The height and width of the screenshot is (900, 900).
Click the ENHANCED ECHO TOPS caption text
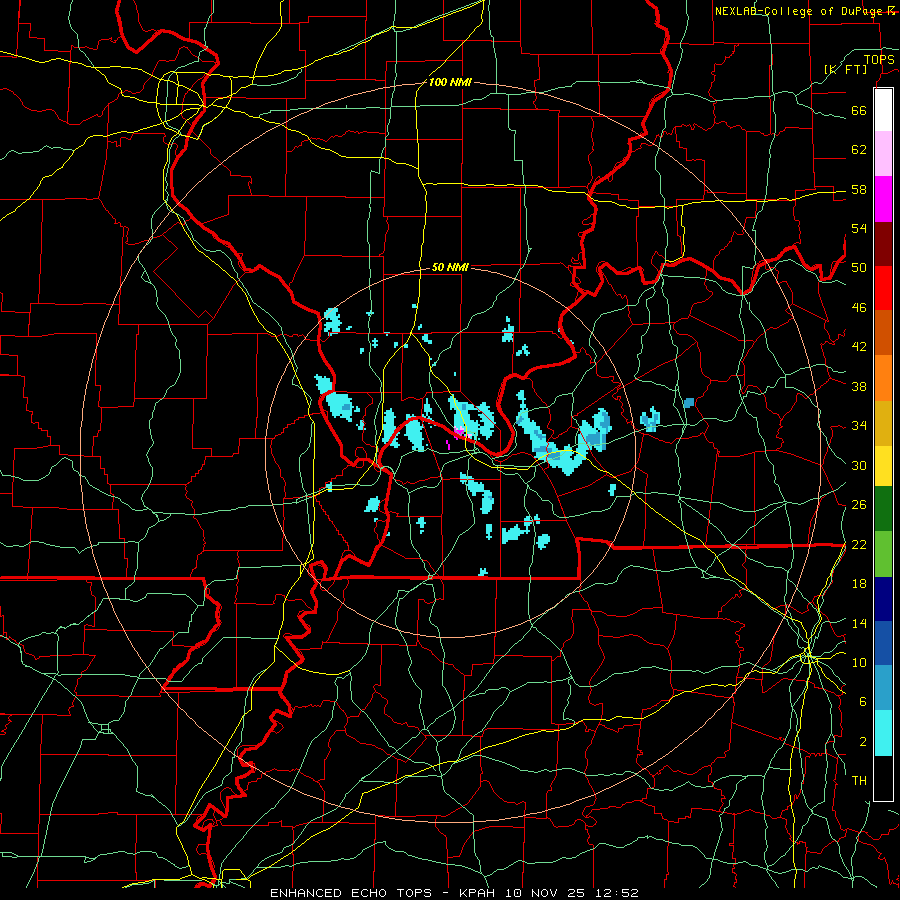[350, 893]
